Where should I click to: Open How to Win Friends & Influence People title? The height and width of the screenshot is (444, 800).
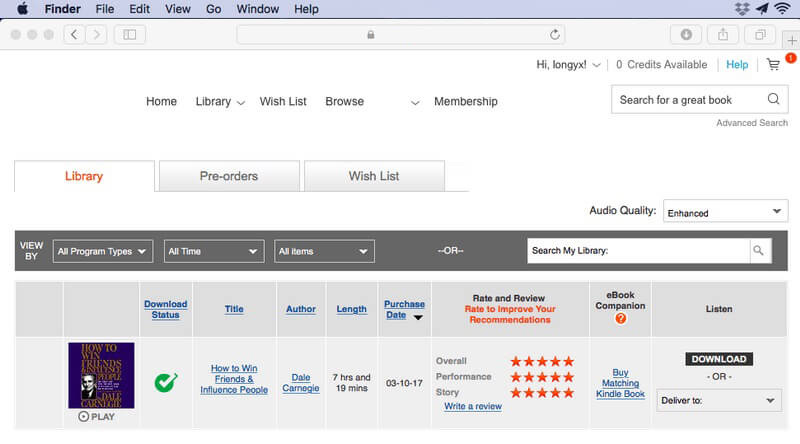click(x=234, y=379)
